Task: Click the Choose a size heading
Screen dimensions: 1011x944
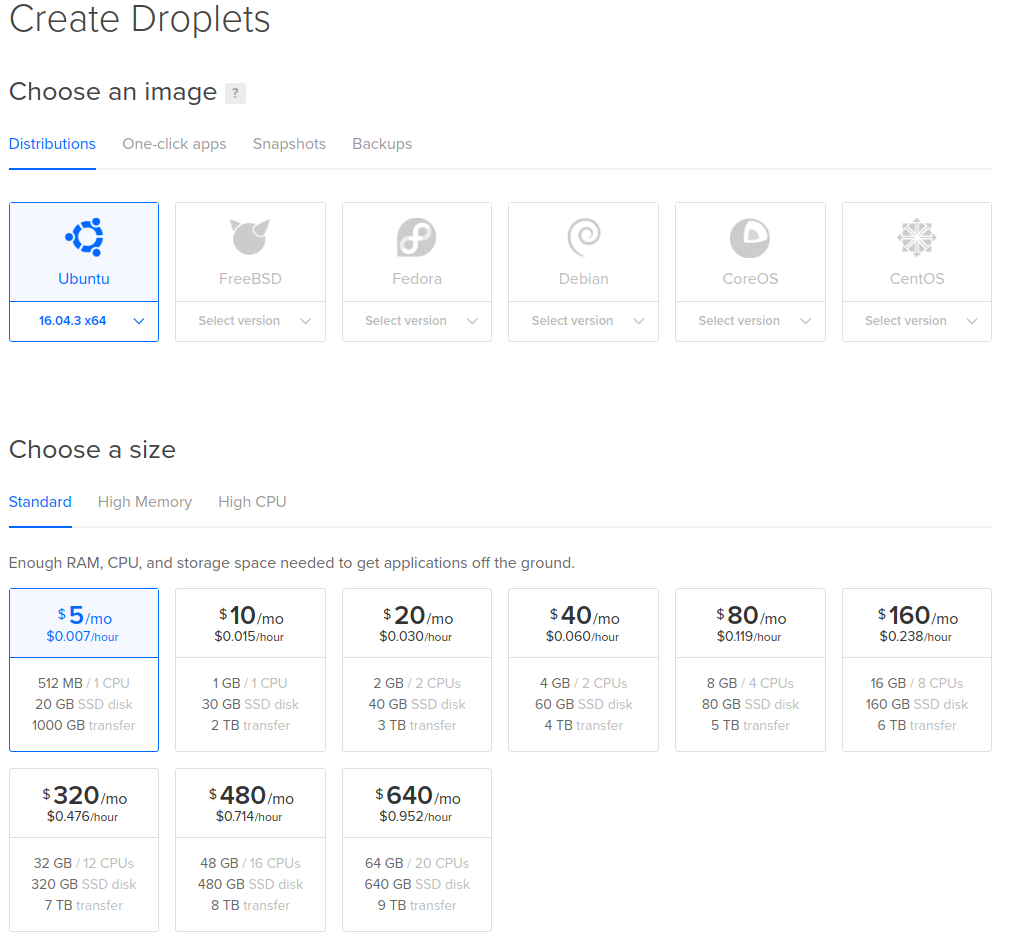Action: coord(92,449)
